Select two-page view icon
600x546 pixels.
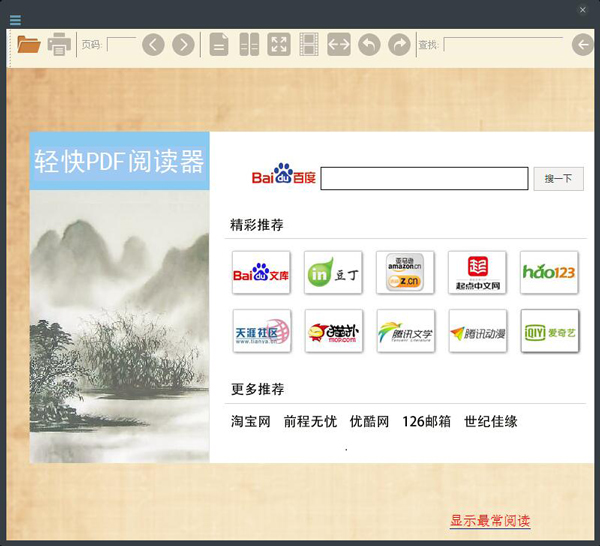point(249,45)
